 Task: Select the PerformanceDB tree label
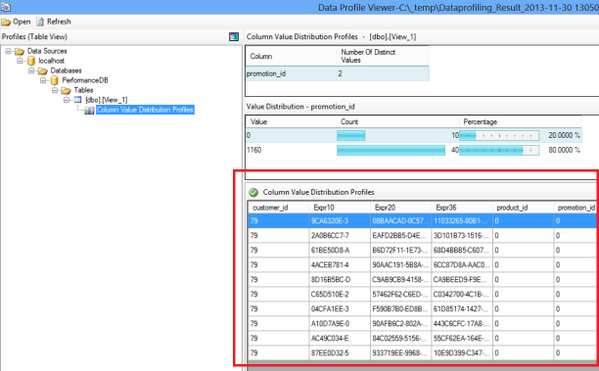85,81
